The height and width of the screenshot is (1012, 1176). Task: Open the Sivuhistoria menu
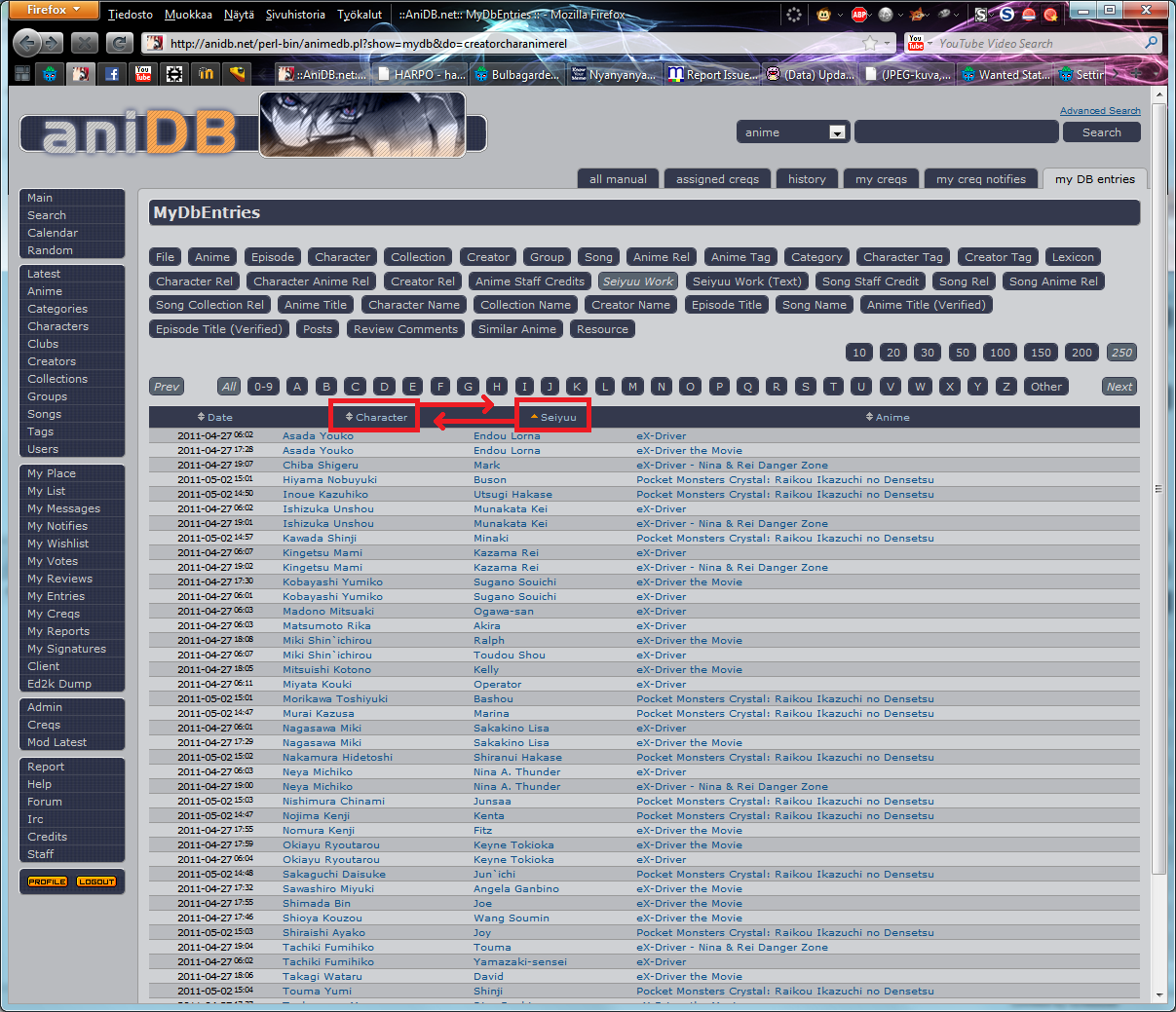point(295,15)
